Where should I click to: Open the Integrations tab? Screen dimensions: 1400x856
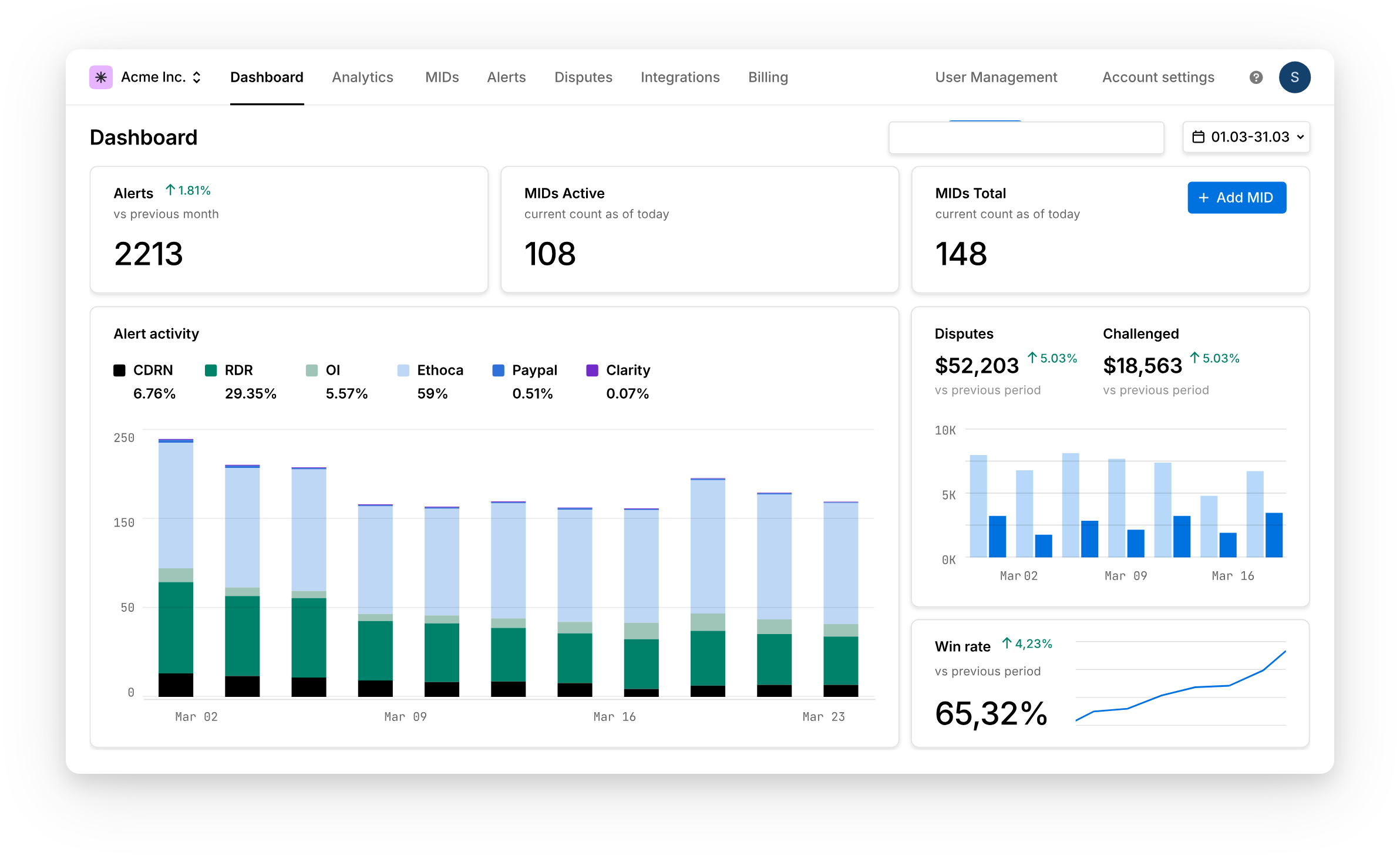tap(680, 77)
